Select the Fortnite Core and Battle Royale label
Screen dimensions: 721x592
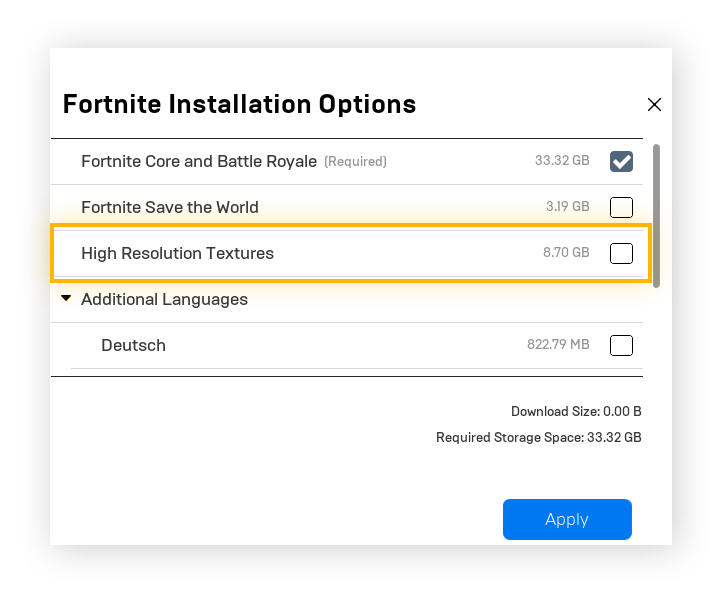point(198,161)
